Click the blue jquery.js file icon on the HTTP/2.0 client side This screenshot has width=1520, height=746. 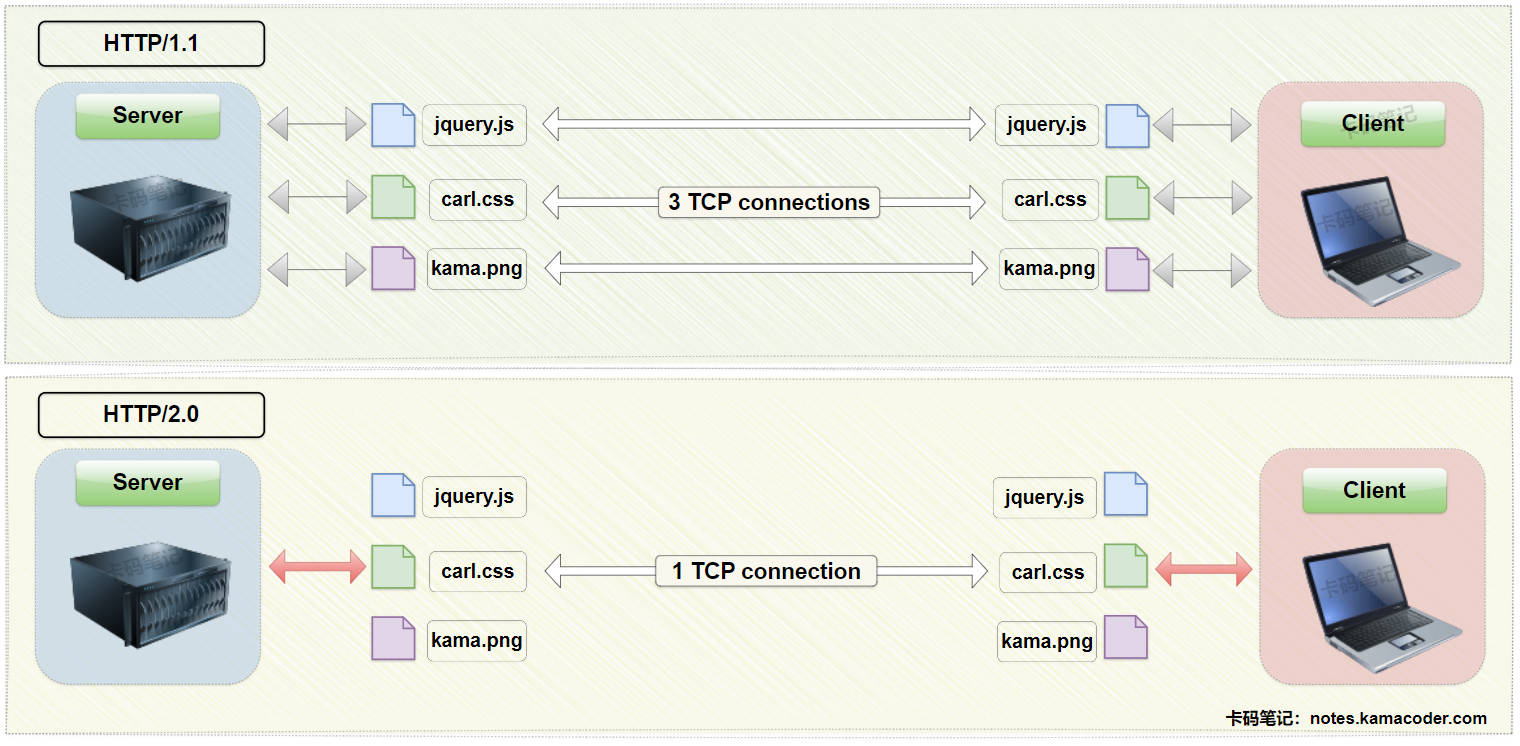click(1125, 494)
